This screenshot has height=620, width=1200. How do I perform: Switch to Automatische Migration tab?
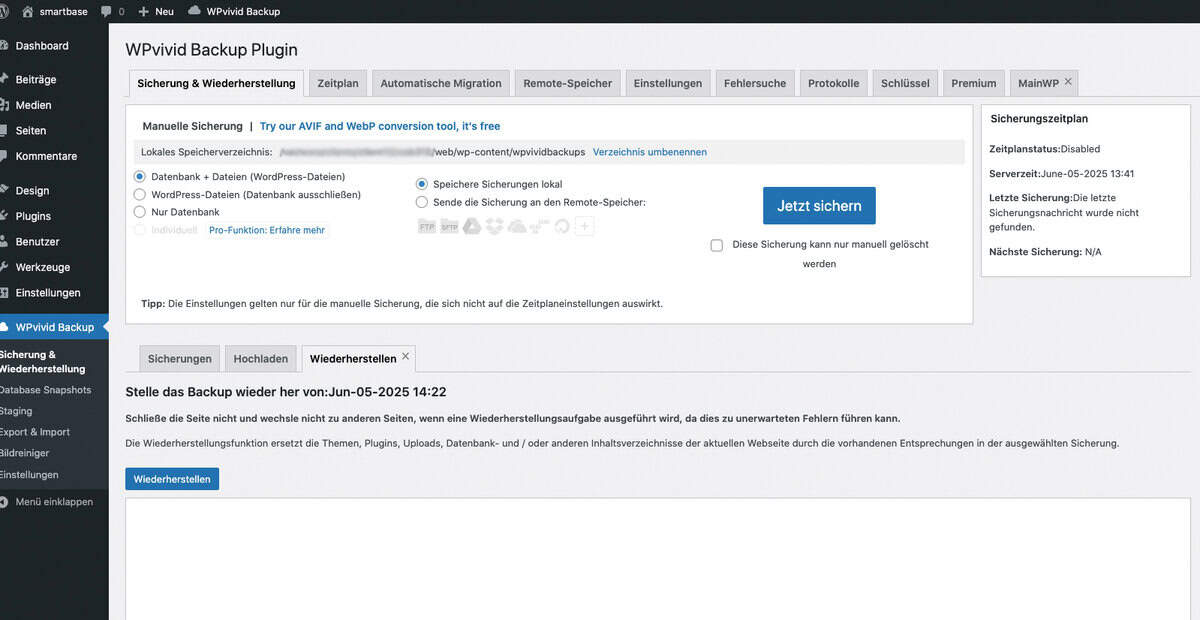point(441,83)
